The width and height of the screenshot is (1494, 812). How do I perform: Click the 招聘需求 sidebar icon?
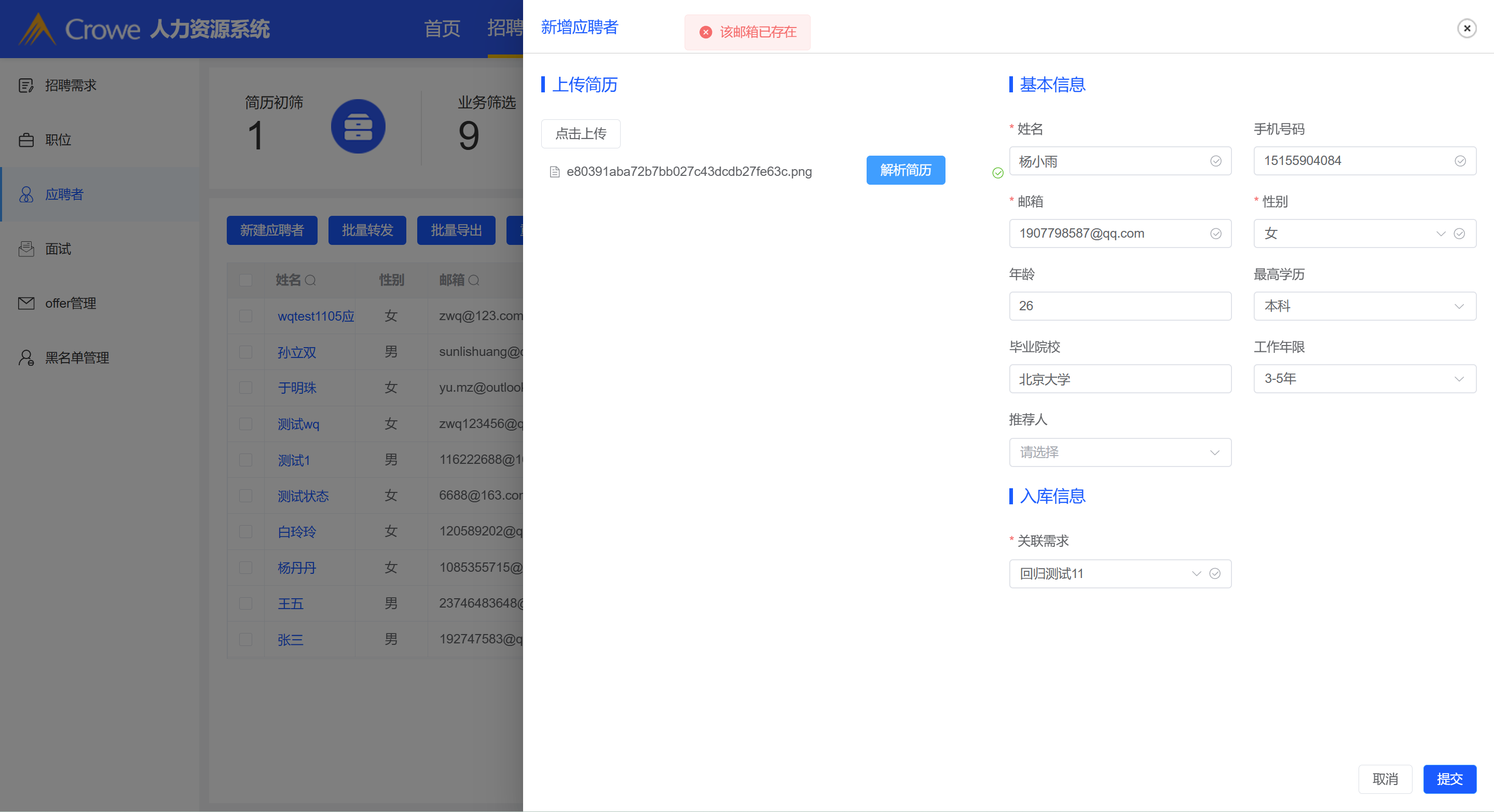pyautogui.click(x=25, y=85)
